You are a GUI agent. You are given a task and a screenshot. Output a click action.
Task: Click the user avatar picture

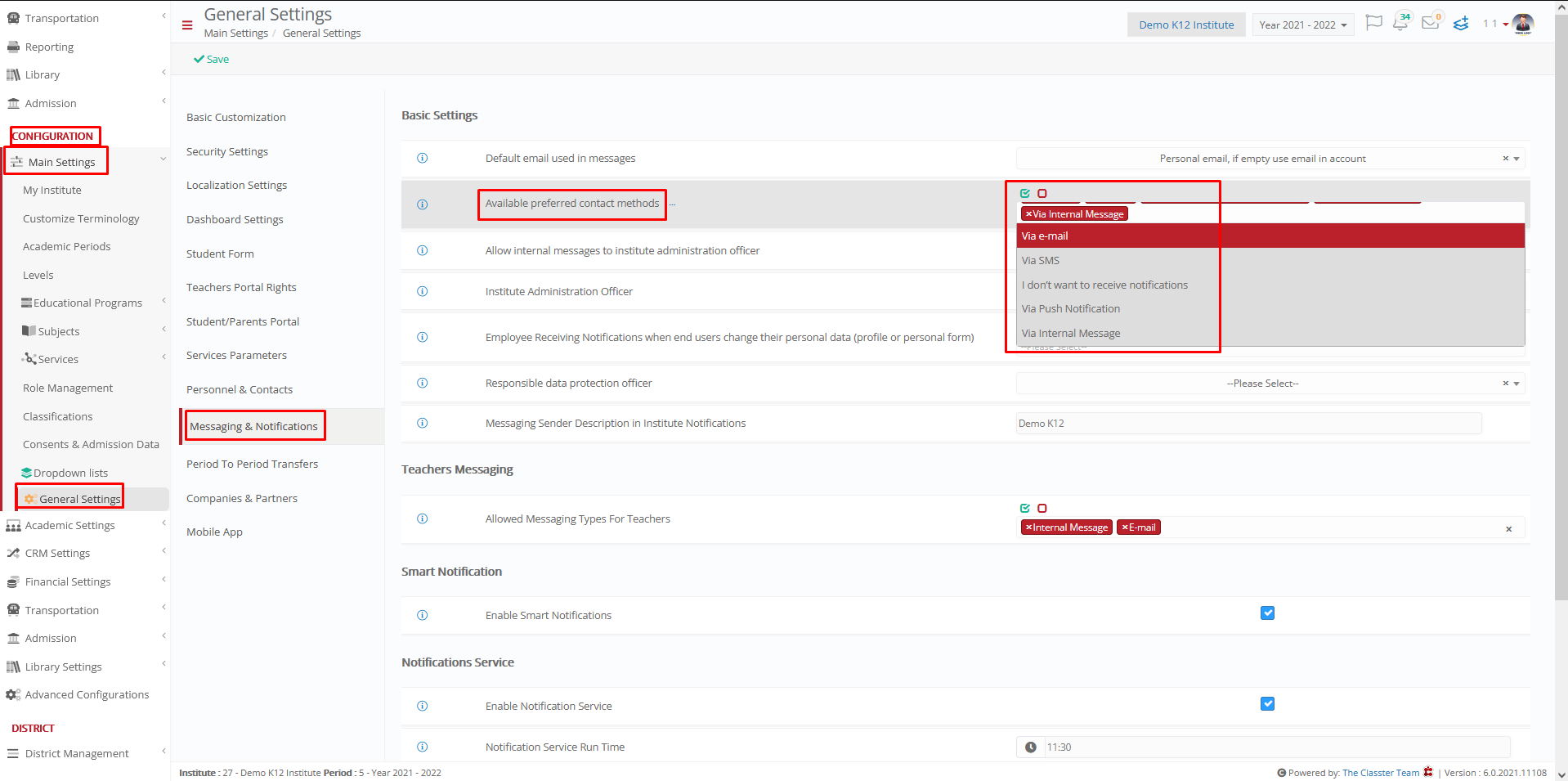1523,24
